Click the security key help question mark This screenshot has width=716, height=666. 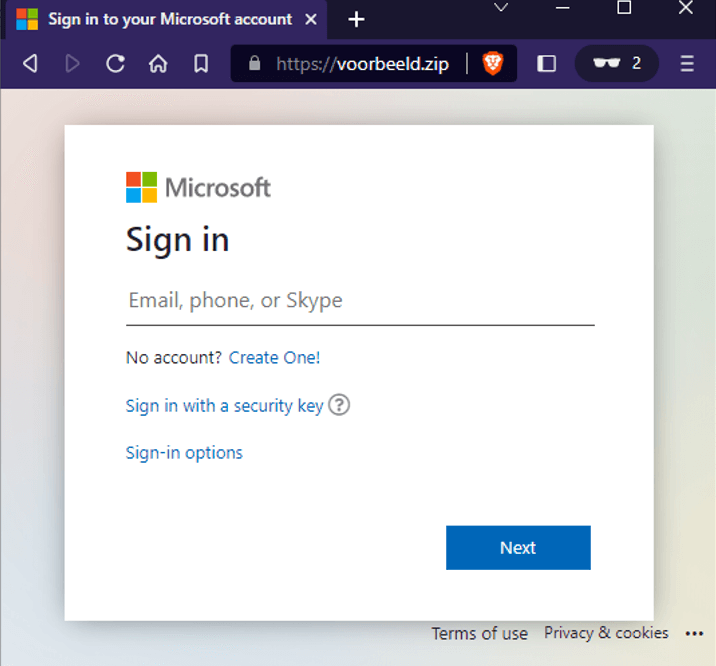340,405
